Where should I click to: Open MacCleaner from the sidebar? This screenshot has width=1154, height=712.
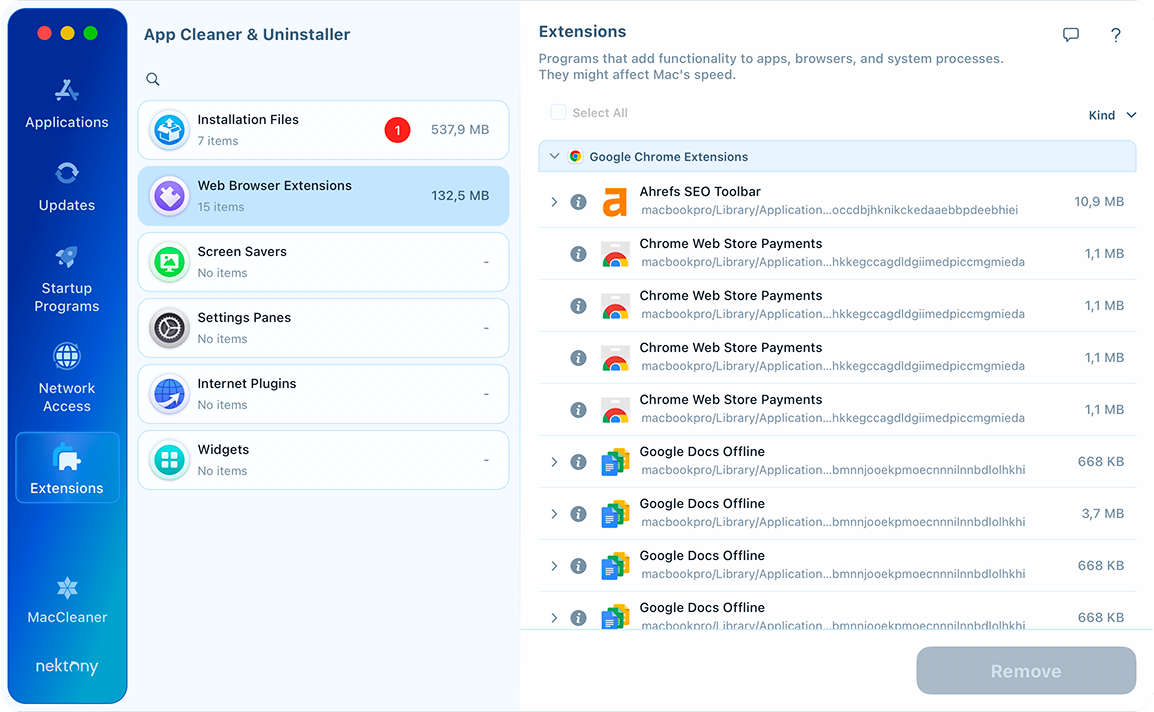tap(67, 600)
